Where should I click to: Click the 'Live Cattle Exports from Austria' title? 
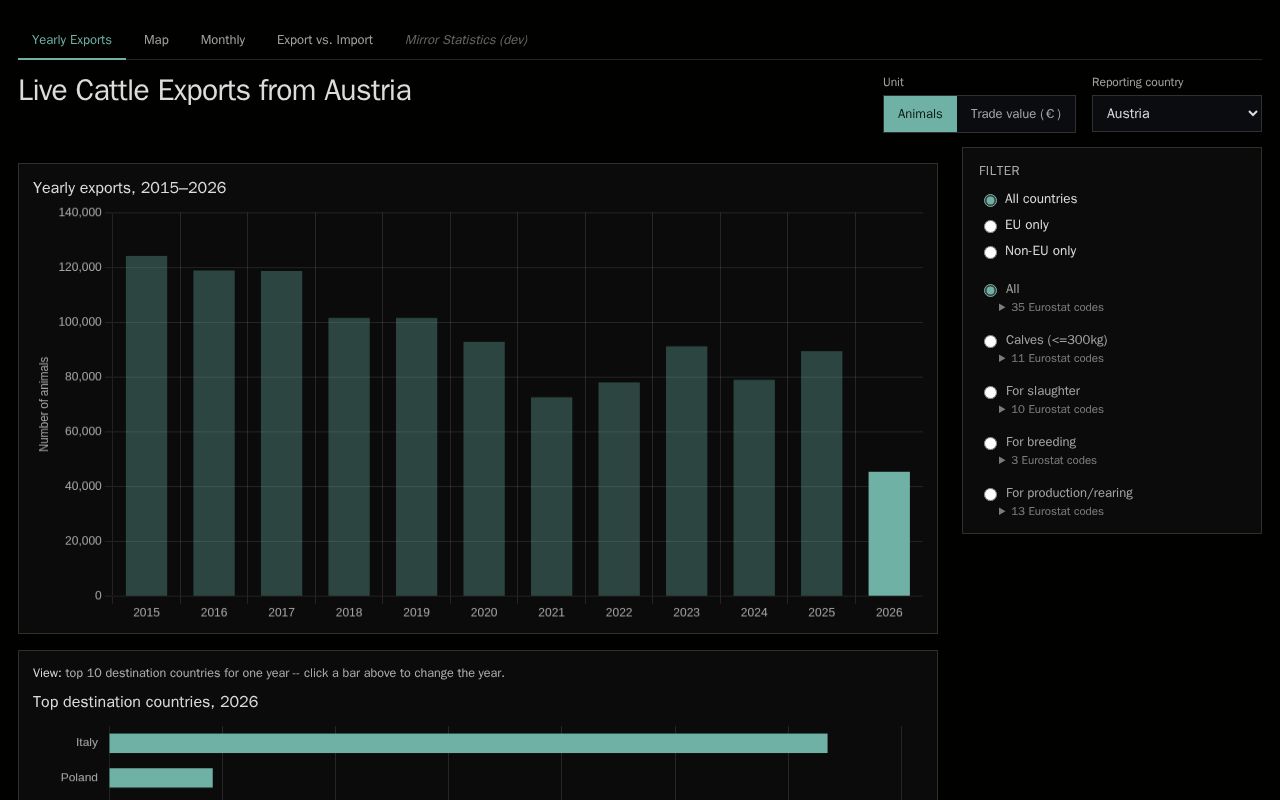tap(215, 90)
